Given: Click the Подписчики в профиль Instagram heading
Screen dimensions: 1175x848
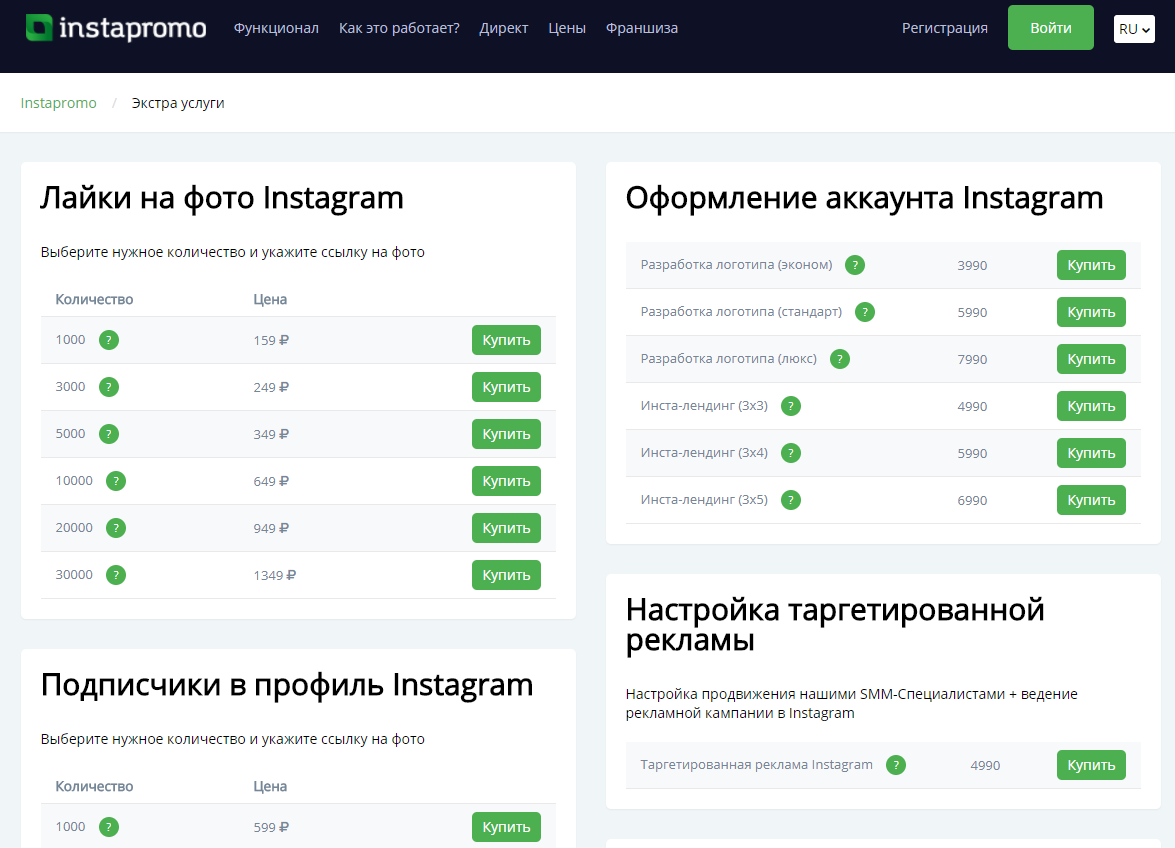Looking at the screenshot, I should [x=287, y=685].
